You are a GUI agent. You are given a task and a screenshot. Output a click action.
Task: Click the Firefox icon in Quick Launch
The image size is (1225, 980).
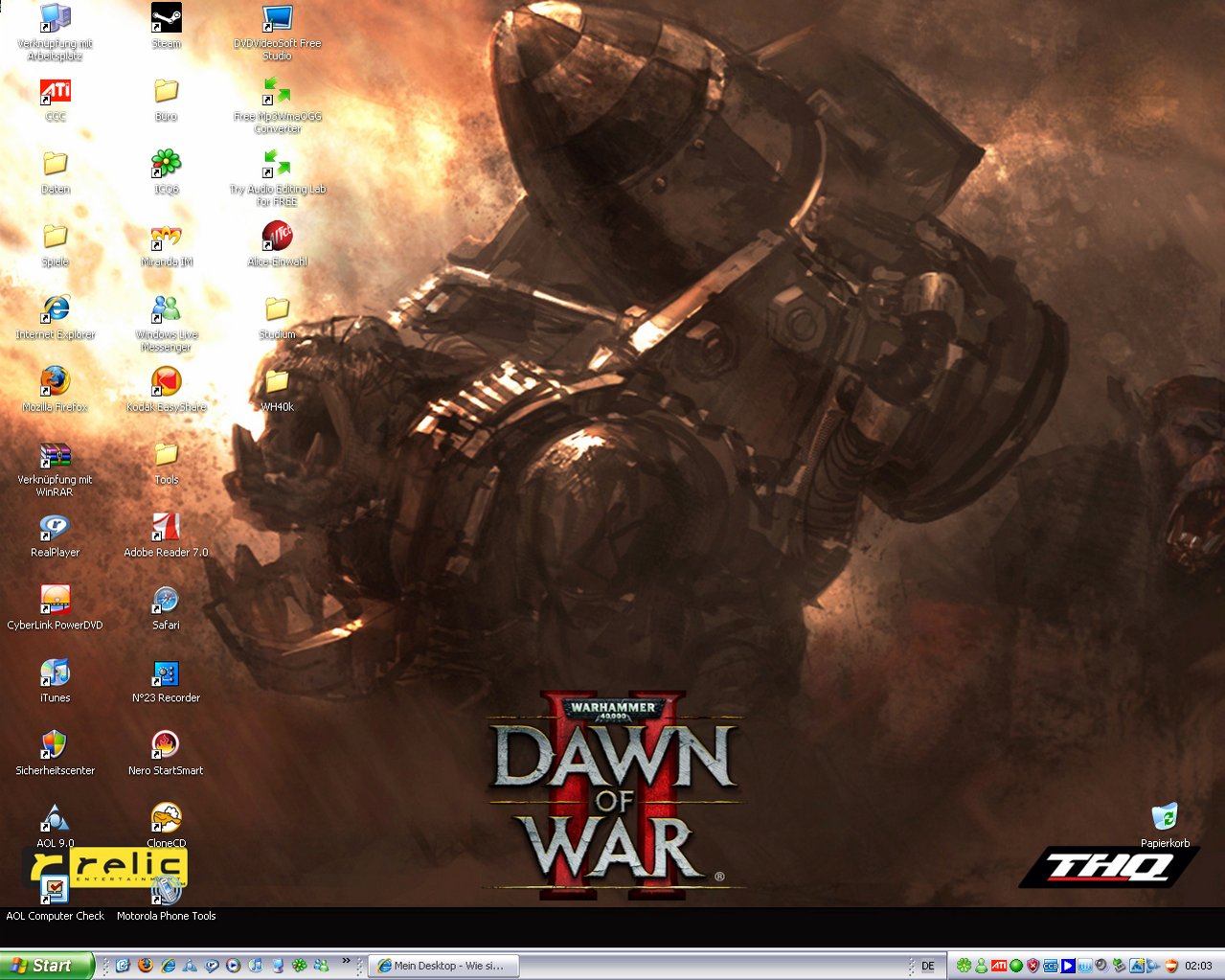pos(145,966)
